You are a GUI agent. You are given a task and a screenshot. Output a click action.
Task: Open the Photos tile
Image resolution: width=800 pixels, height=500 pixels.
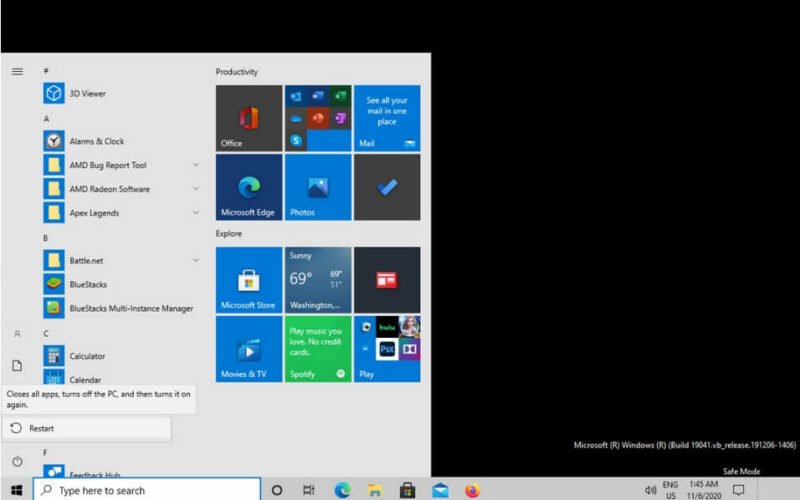coord(318,187)
